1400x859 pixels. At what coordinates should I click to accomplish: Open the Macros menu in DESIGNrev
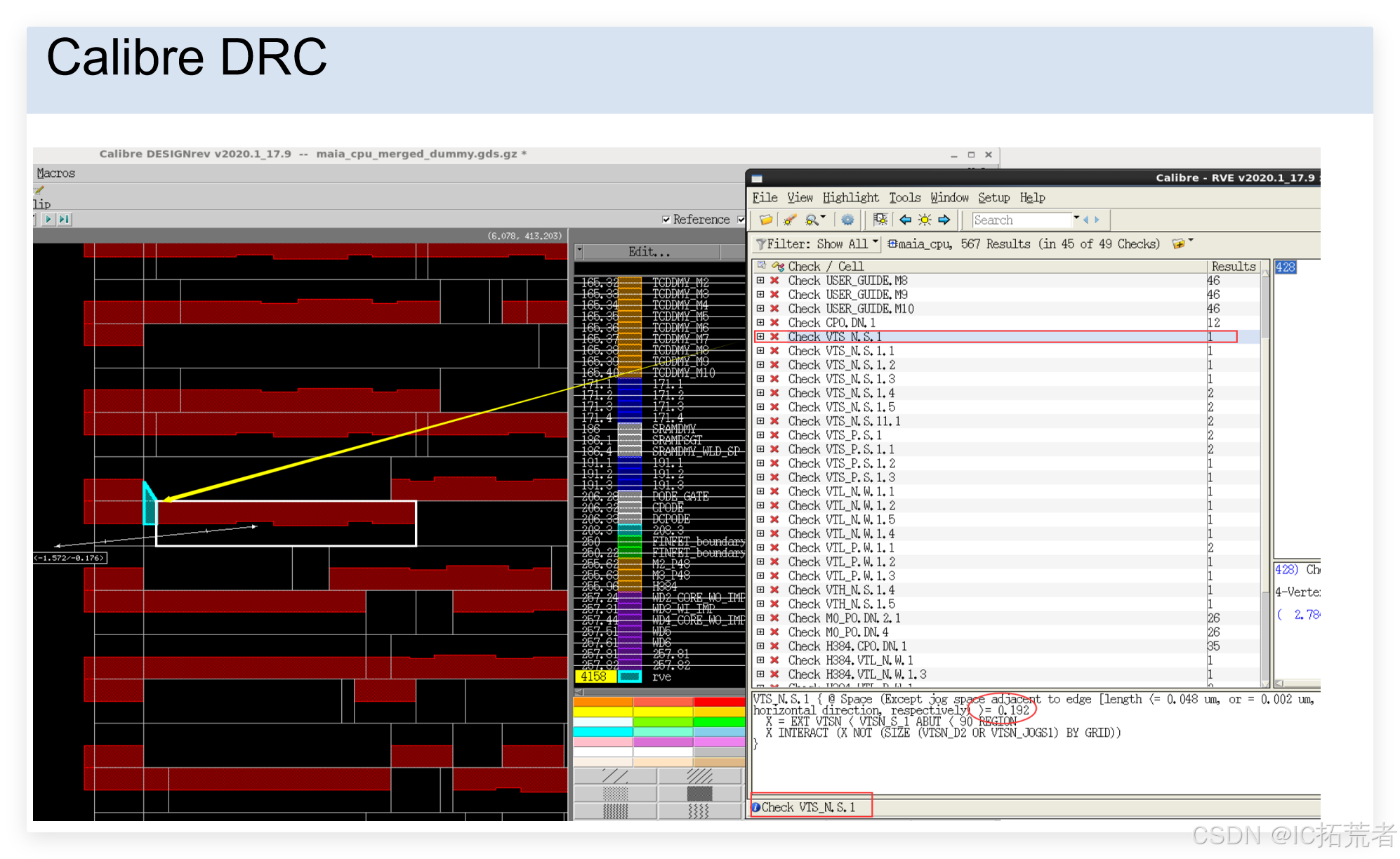tap(55, 173)
